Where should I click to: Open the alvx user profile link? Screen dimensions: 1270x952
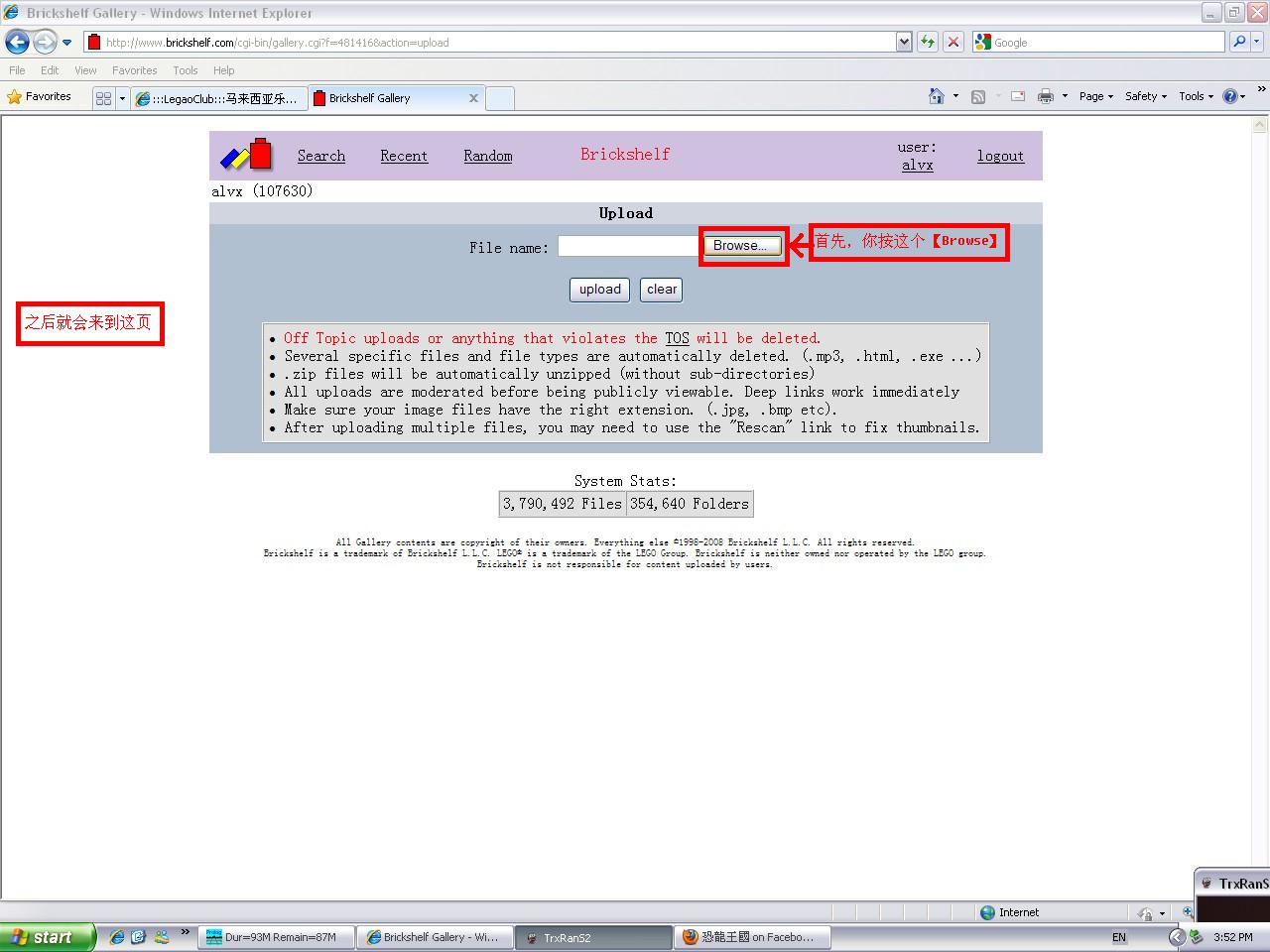click(x=918, y=165)
